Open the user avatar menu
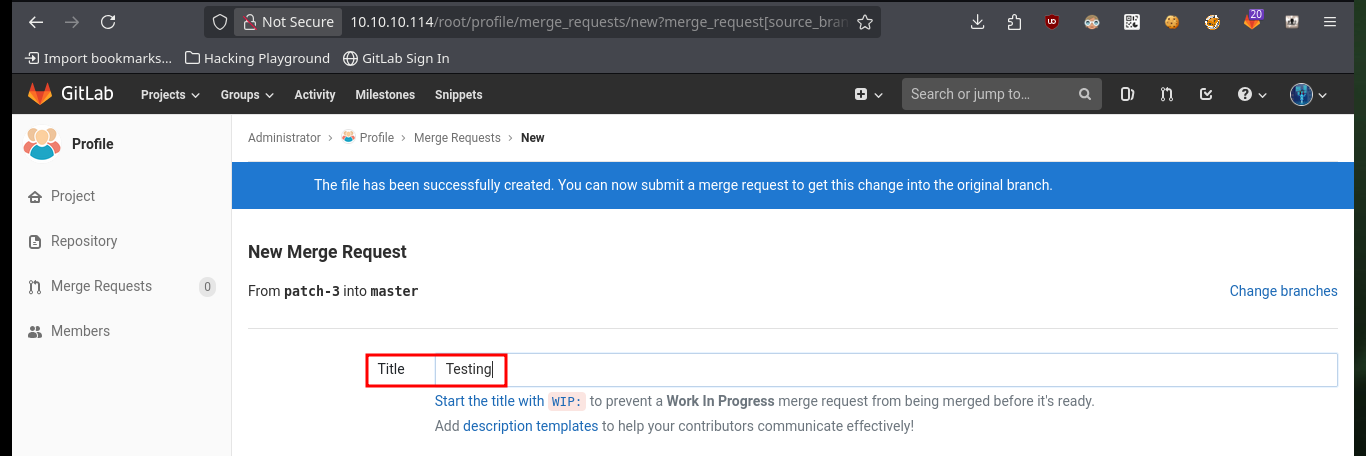The width and height of the screenshot is (1366, 456). [x=1308, y=94]
